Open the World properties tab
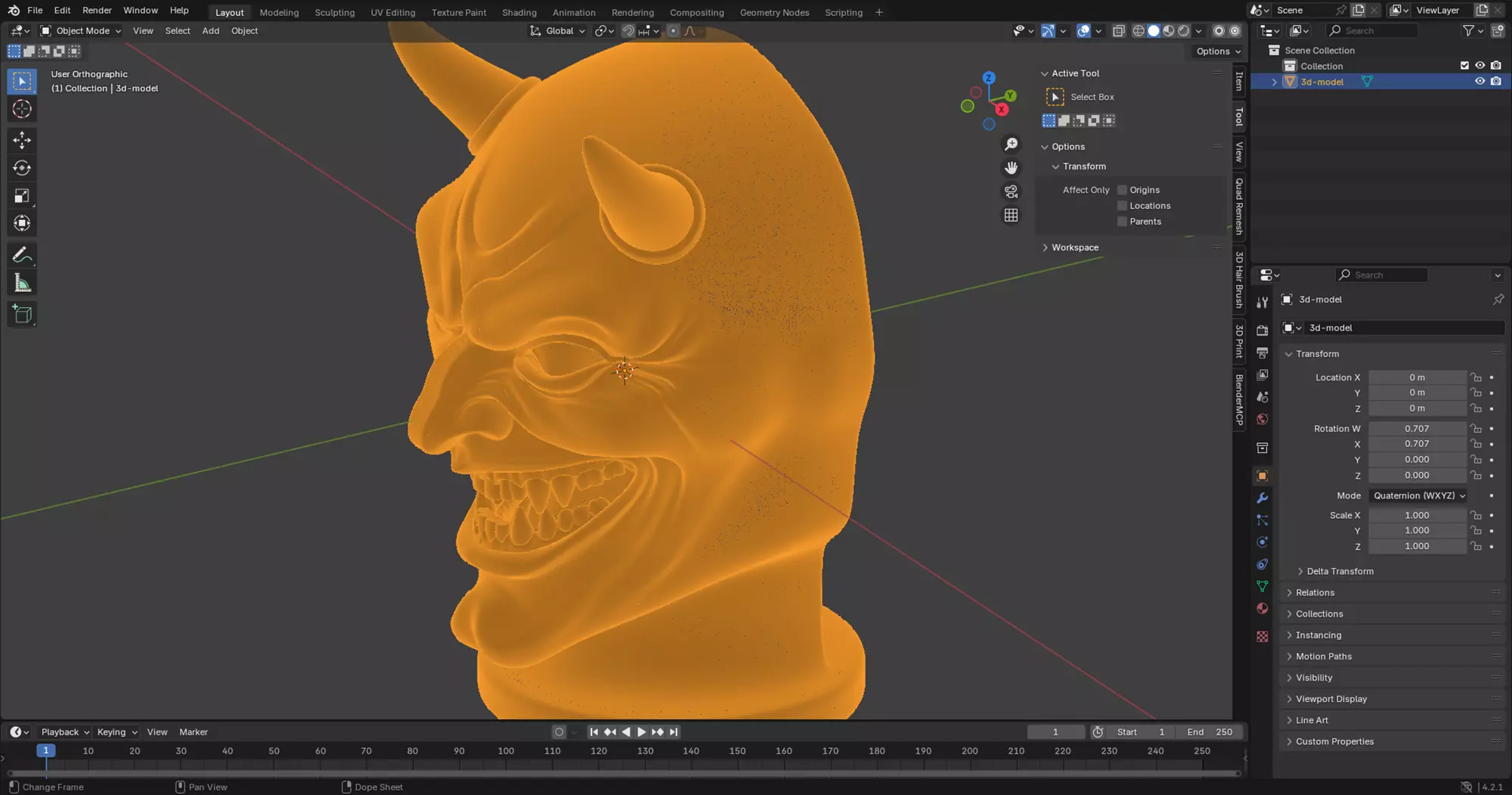This screenshot has height=795, width=1512. point(1262,419)
